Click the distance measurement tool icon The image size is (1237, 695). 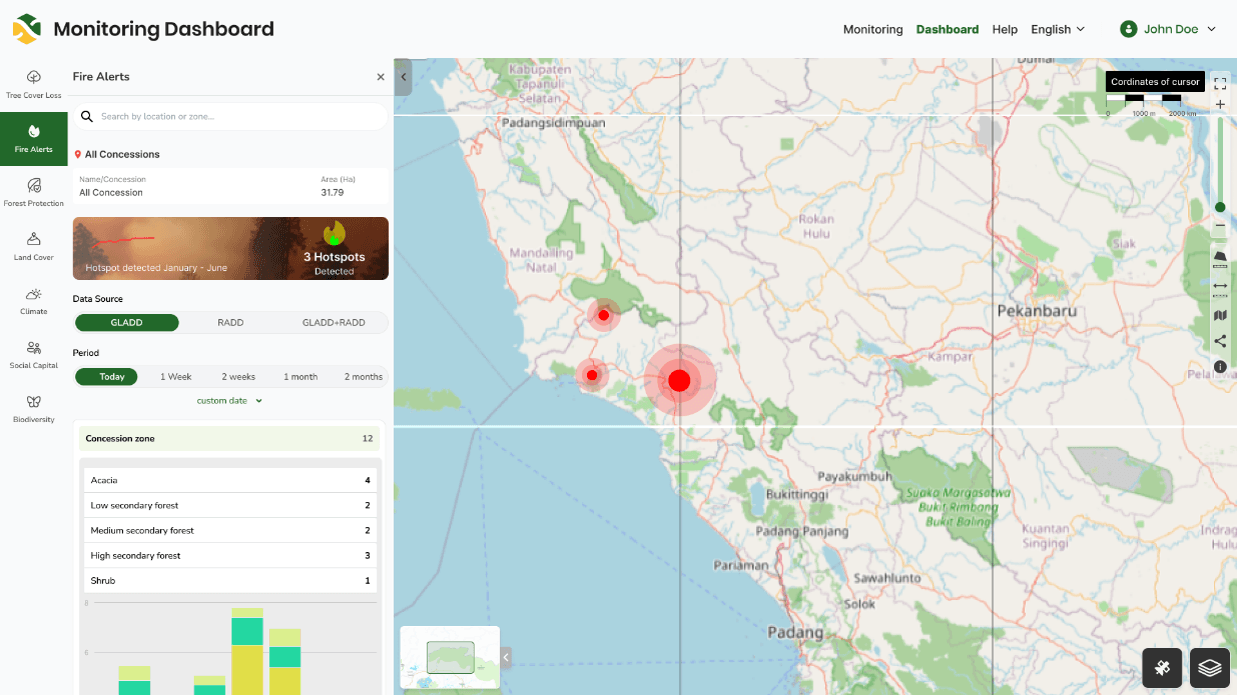point(1220,288)
